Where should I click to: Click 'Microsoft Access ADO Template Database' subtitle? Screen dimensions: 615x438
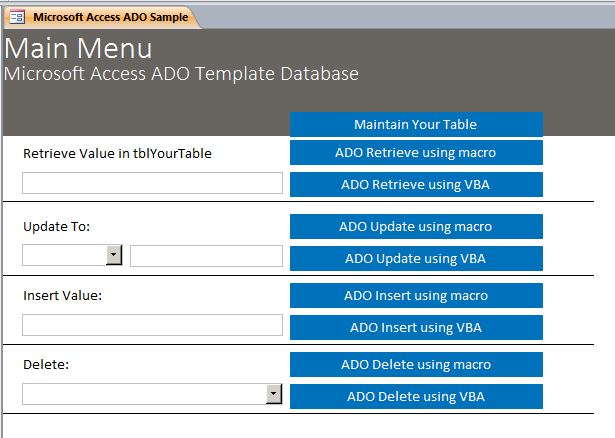pos(181,74)
